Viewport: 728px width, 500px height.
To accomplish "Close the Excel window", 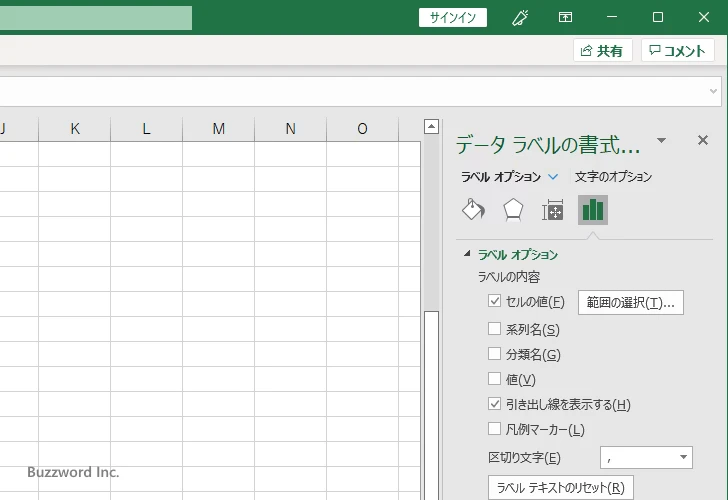I will [704, 17].
